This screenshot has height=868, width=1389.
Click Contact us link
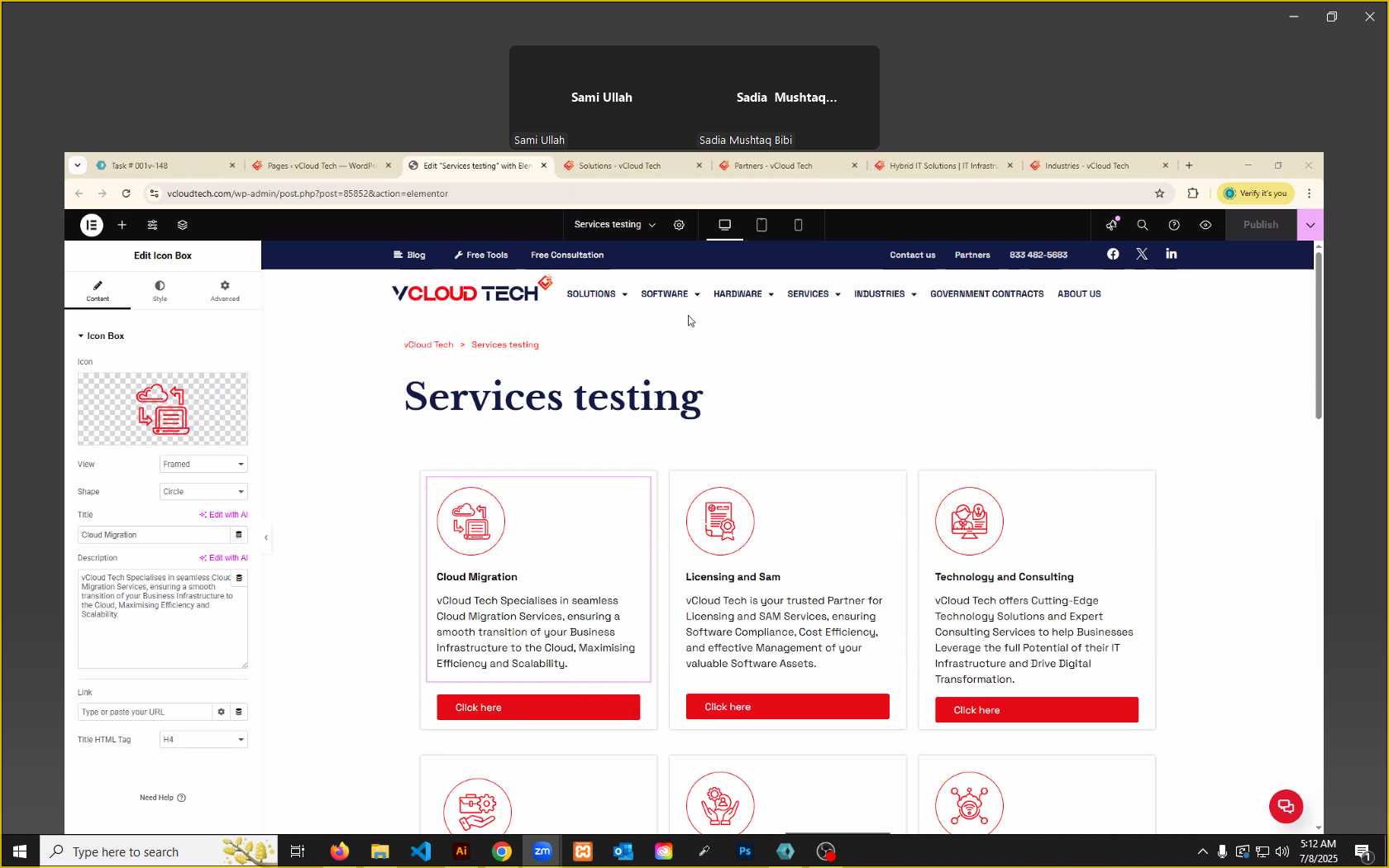913,255
